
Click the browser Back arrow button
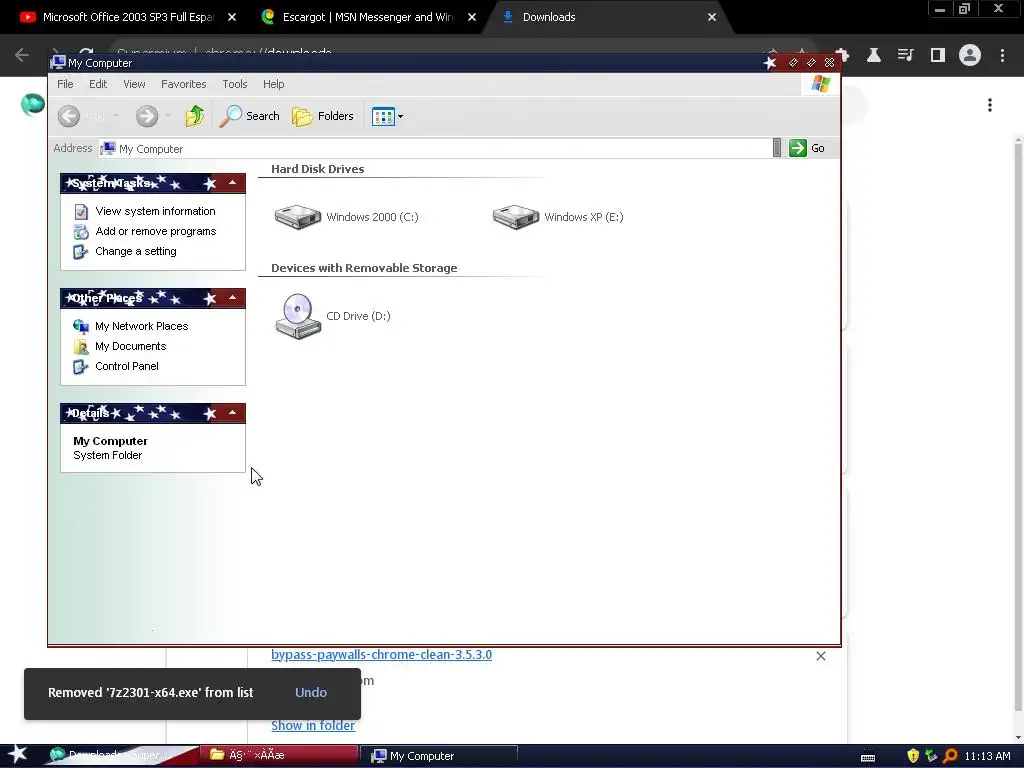tap(22, 56)
